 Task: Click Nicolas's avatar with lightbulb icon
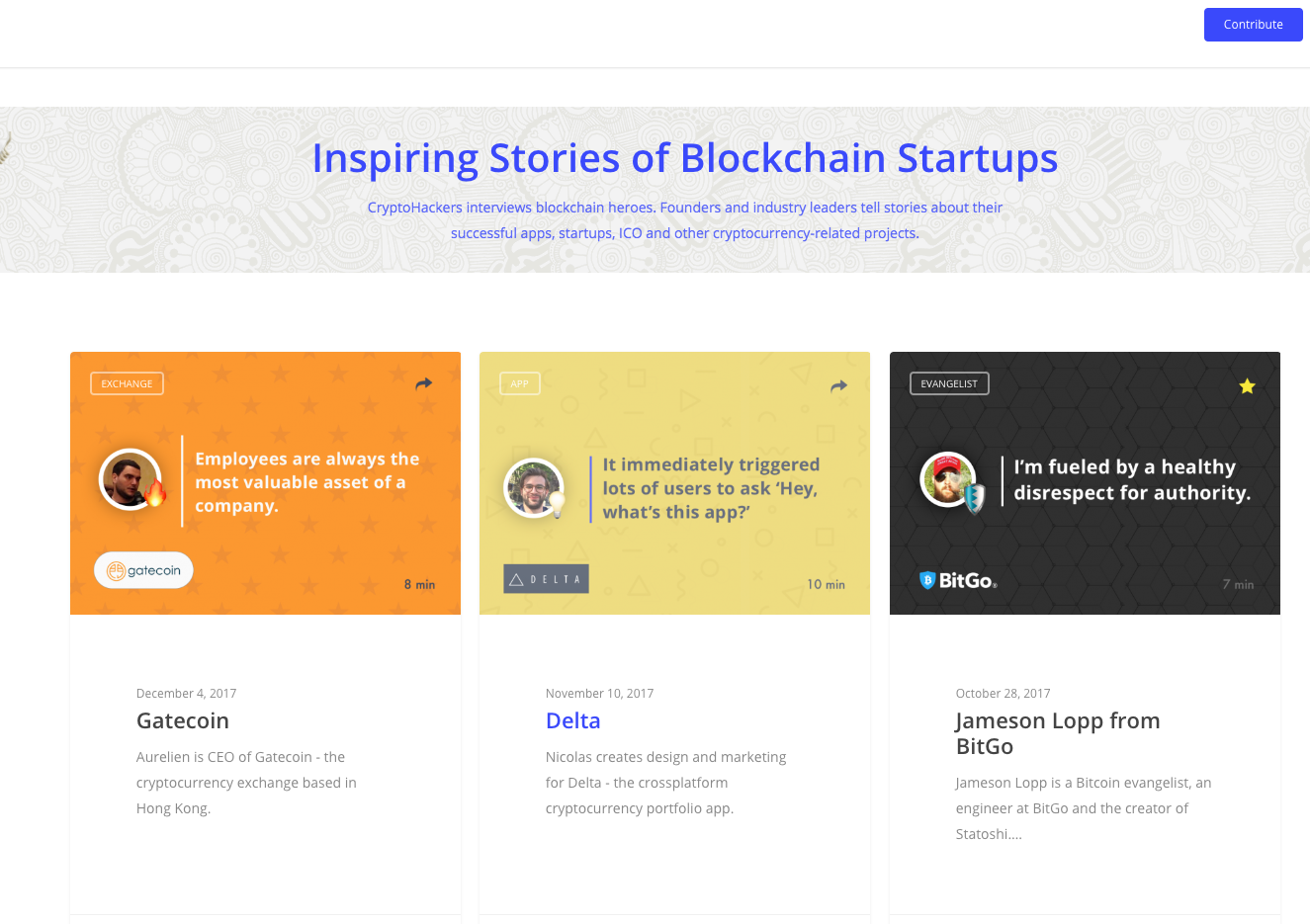tap(536, 488)
